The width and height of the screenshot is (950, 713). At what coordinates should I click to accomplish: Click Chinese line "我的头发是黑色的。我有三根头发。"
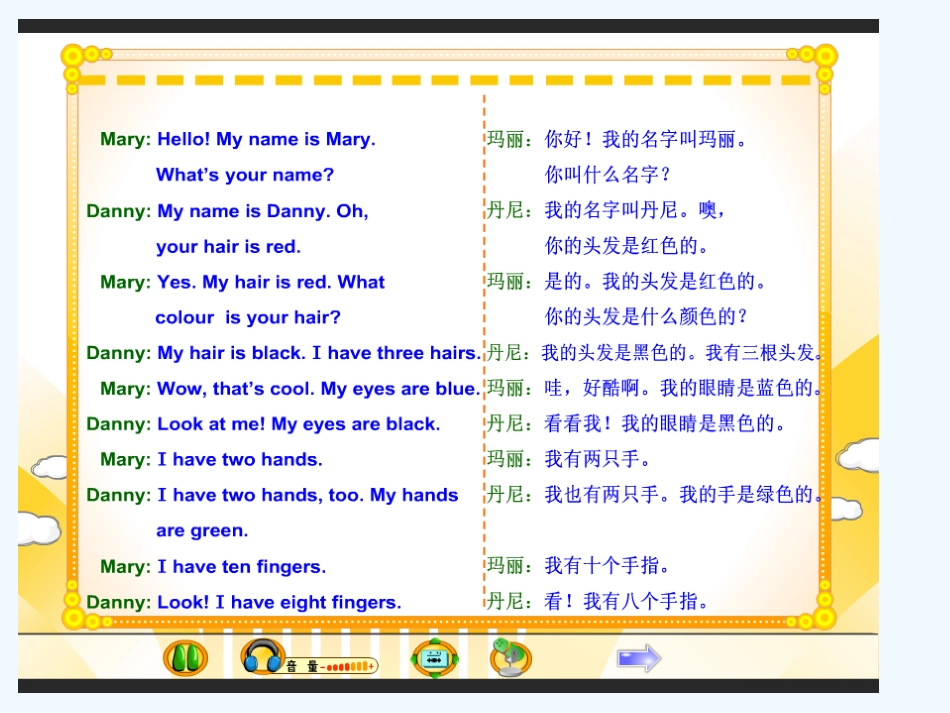coord(682,353)
